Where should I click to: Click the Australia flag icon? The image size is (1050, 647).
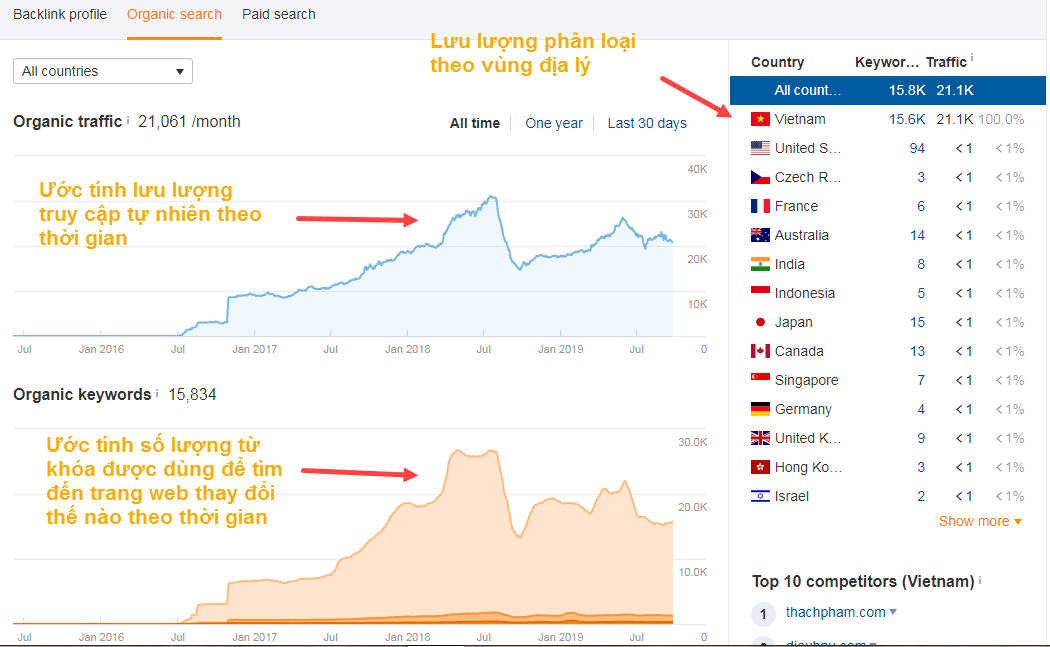pos(759,235)
